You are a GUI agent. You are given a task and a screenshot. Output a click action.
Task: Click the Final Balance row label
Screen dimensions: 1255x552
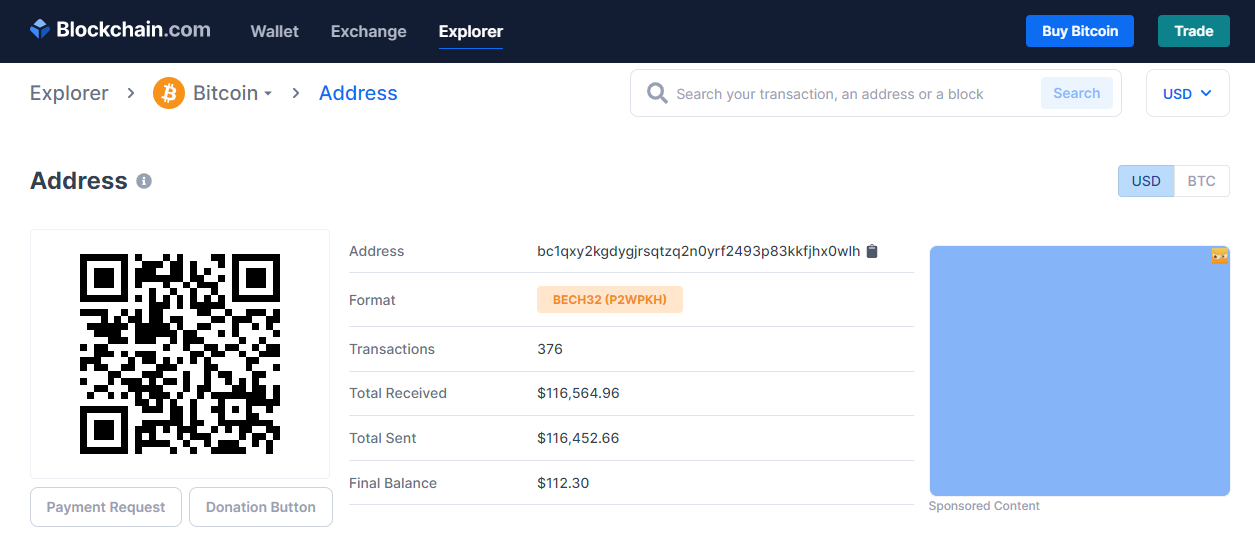click(x=393, y=483)
